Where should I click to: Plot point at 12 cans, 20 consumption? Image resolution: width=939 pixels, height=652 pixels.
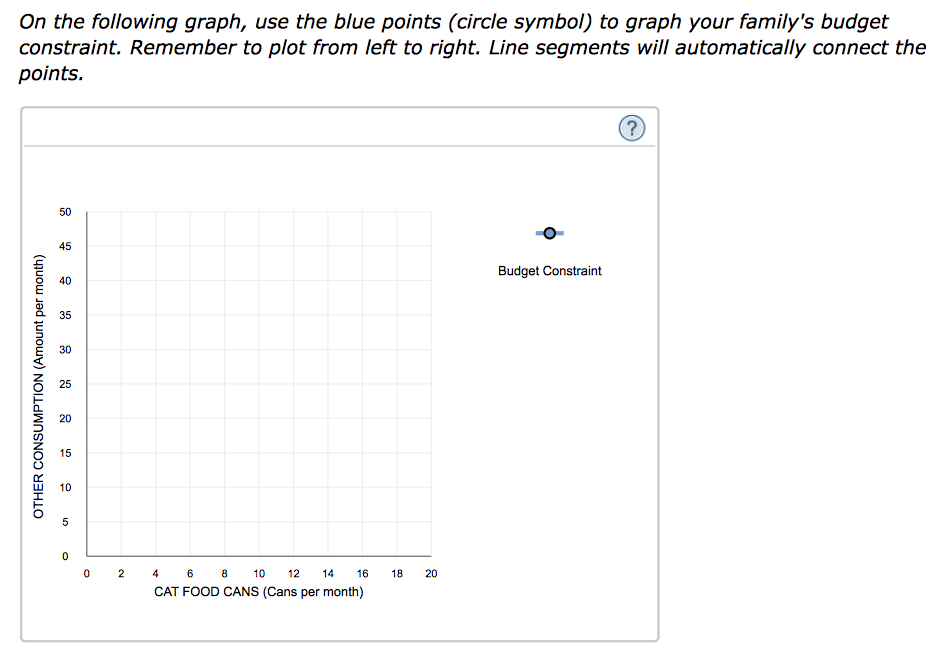[x=293, y=419]
